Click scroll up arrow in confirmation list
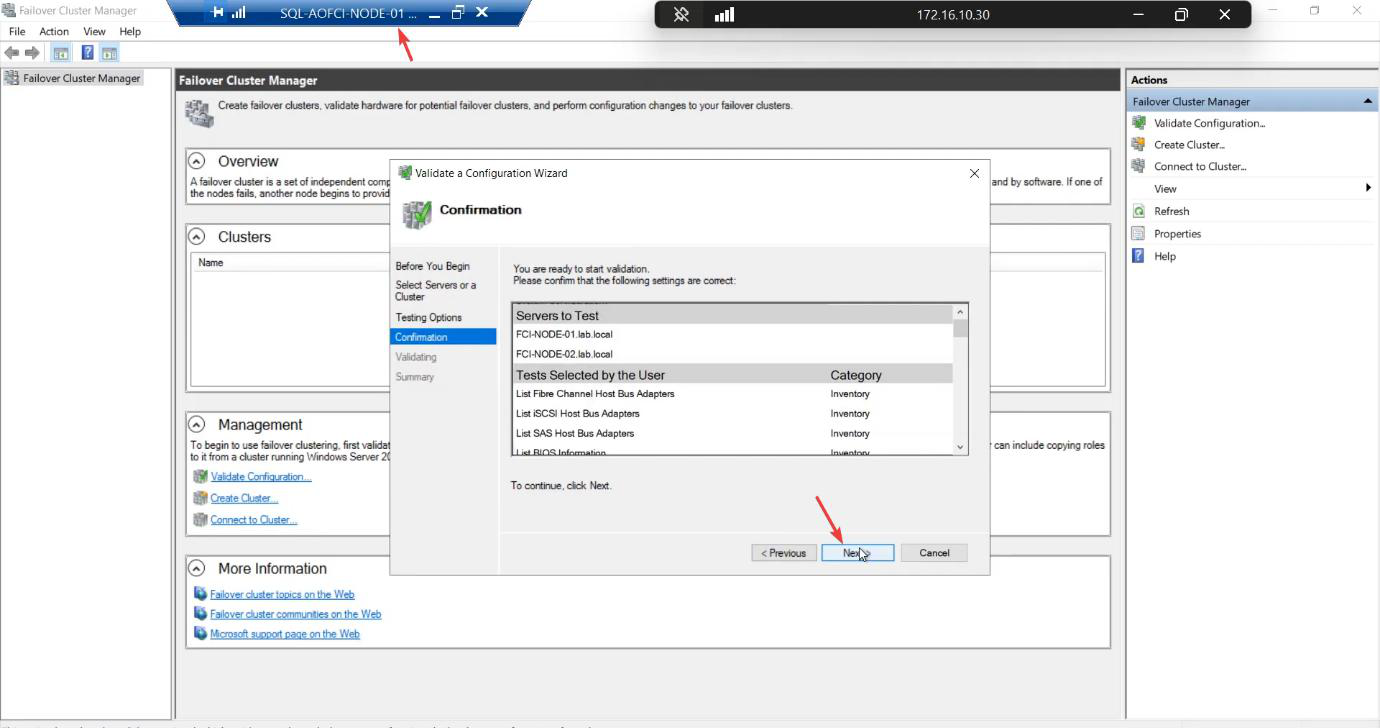1380x728 pixels. (x=961, y=312)
